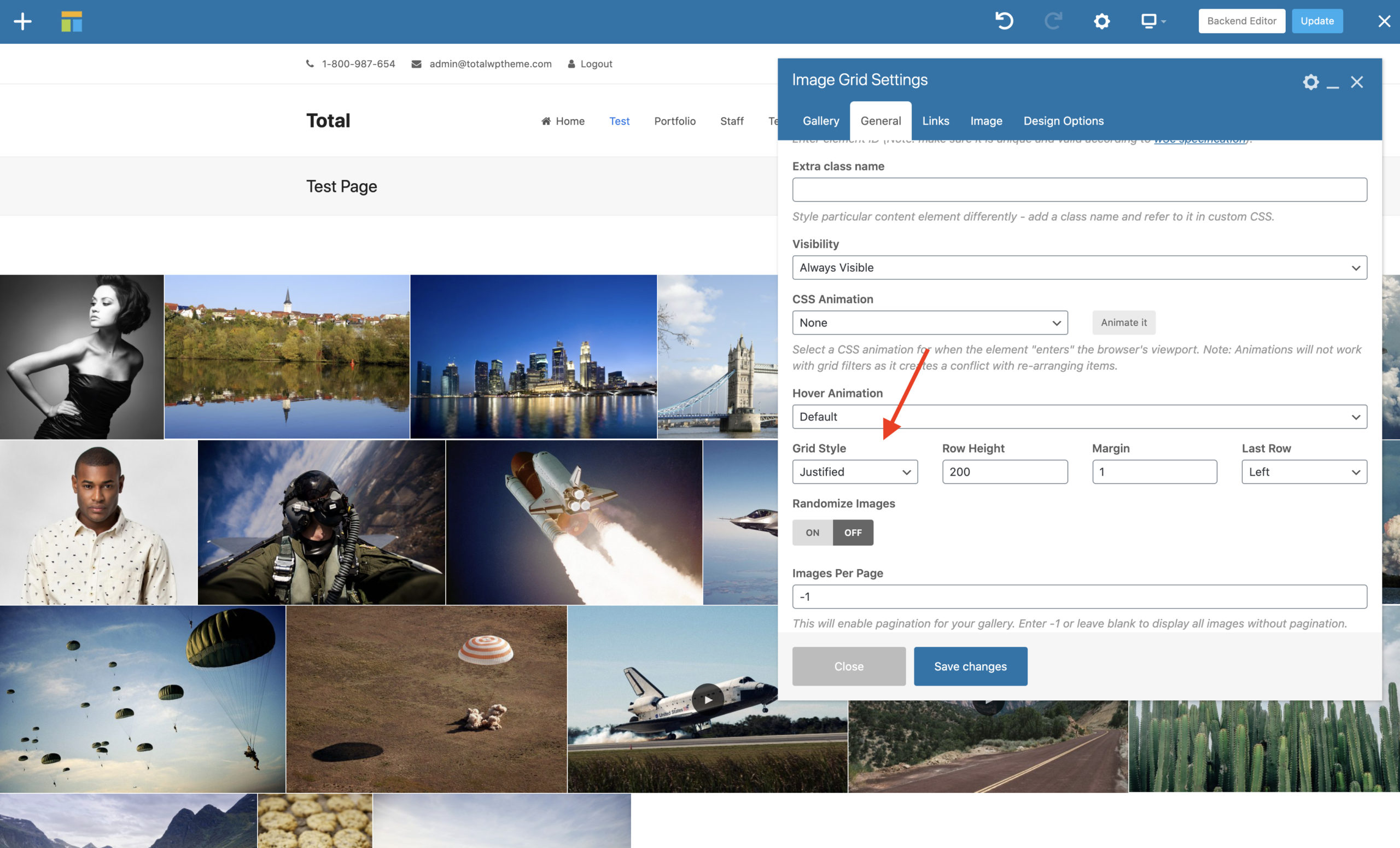Open the mountain landscape photo
Viewport: 1400px width, 848px height.
click(129, 821)
